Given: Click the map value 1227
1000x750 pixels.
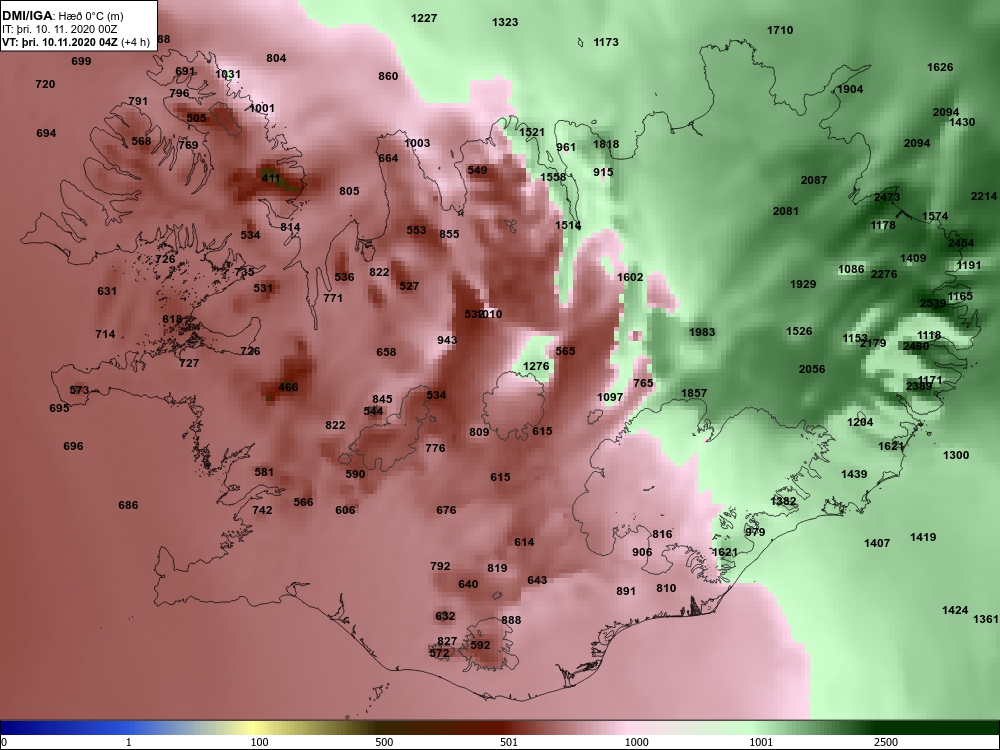Looking at the screenshot, I should [424, 18].
